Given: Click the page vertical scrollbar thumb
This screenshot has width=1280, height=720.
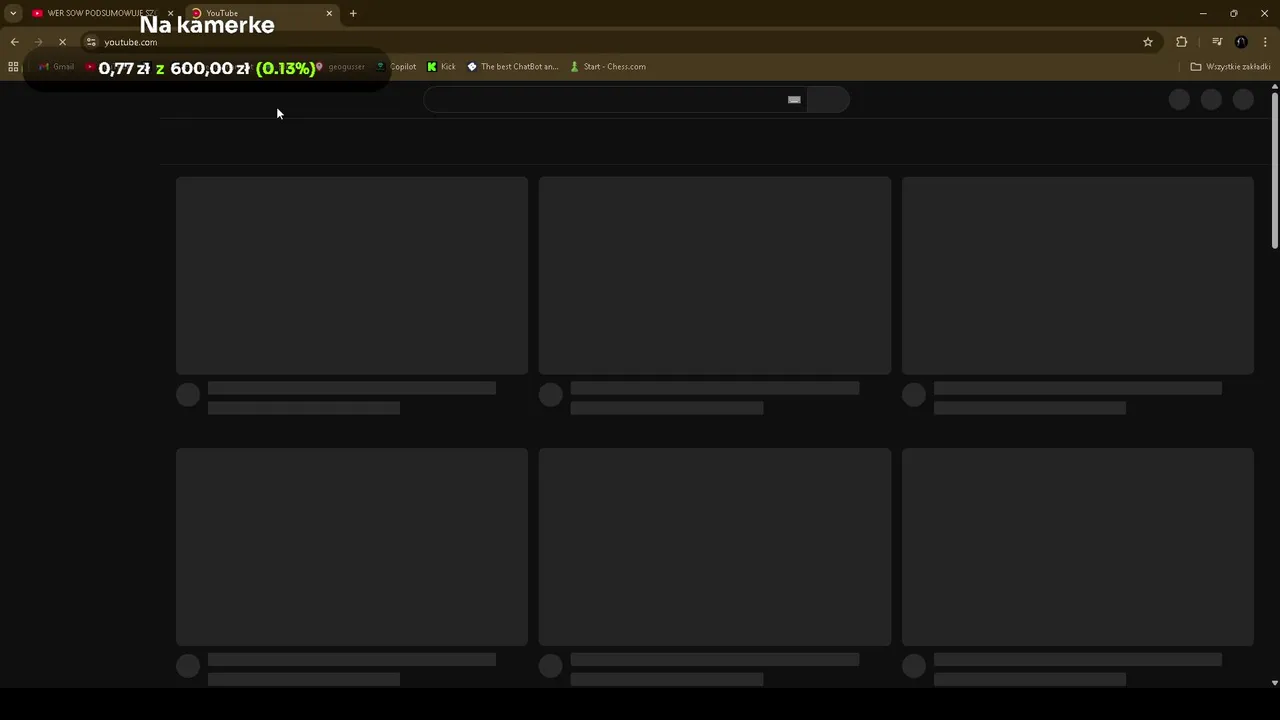Looking at the screenshot, I should [x=1274, y=170].
